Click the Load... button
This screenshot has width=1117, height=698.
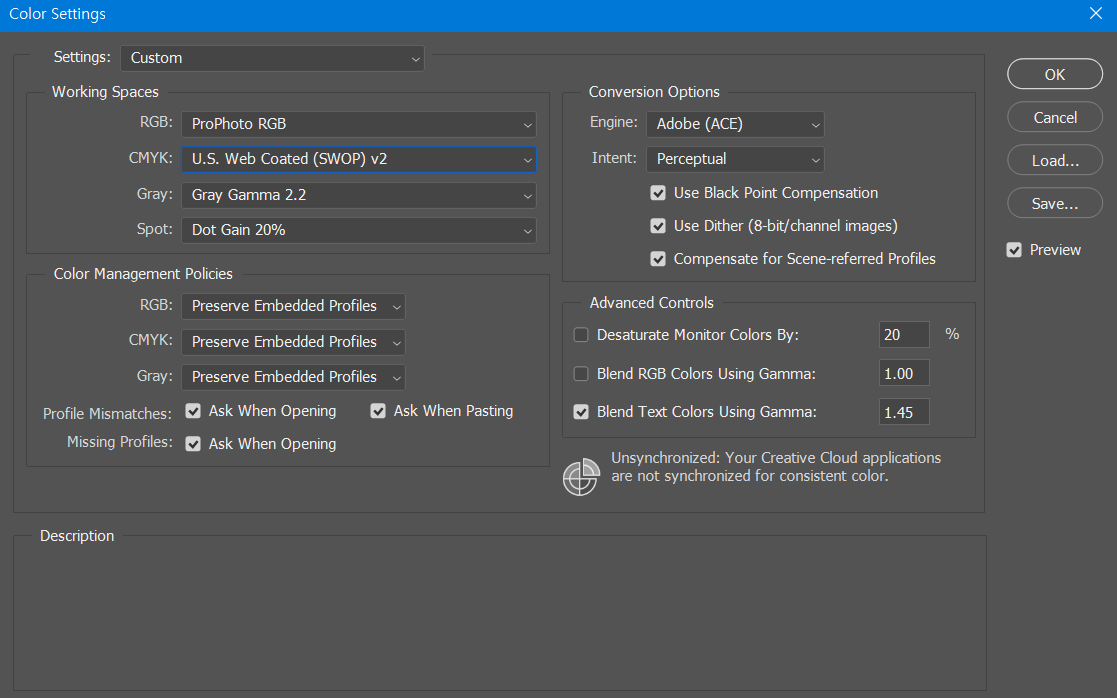[x=1054, y=160]
